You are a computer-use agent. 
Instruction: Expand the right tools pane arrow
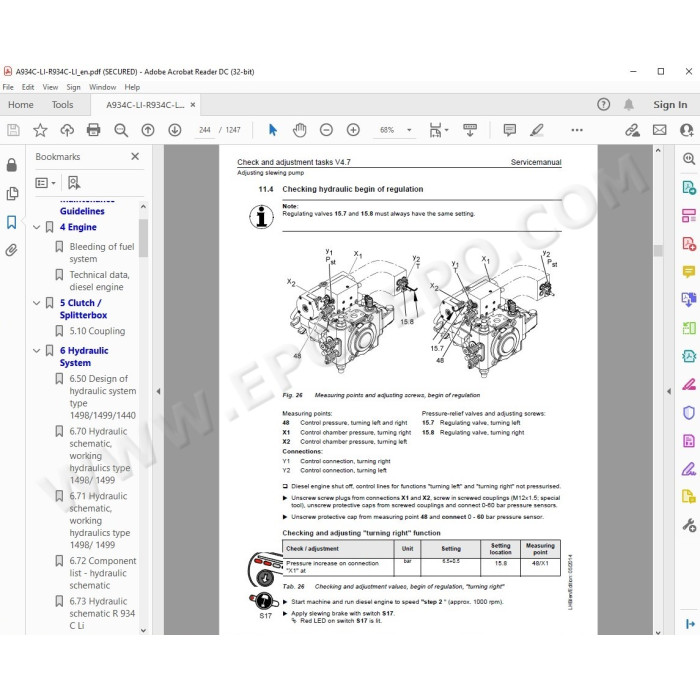tap(669, 392)
